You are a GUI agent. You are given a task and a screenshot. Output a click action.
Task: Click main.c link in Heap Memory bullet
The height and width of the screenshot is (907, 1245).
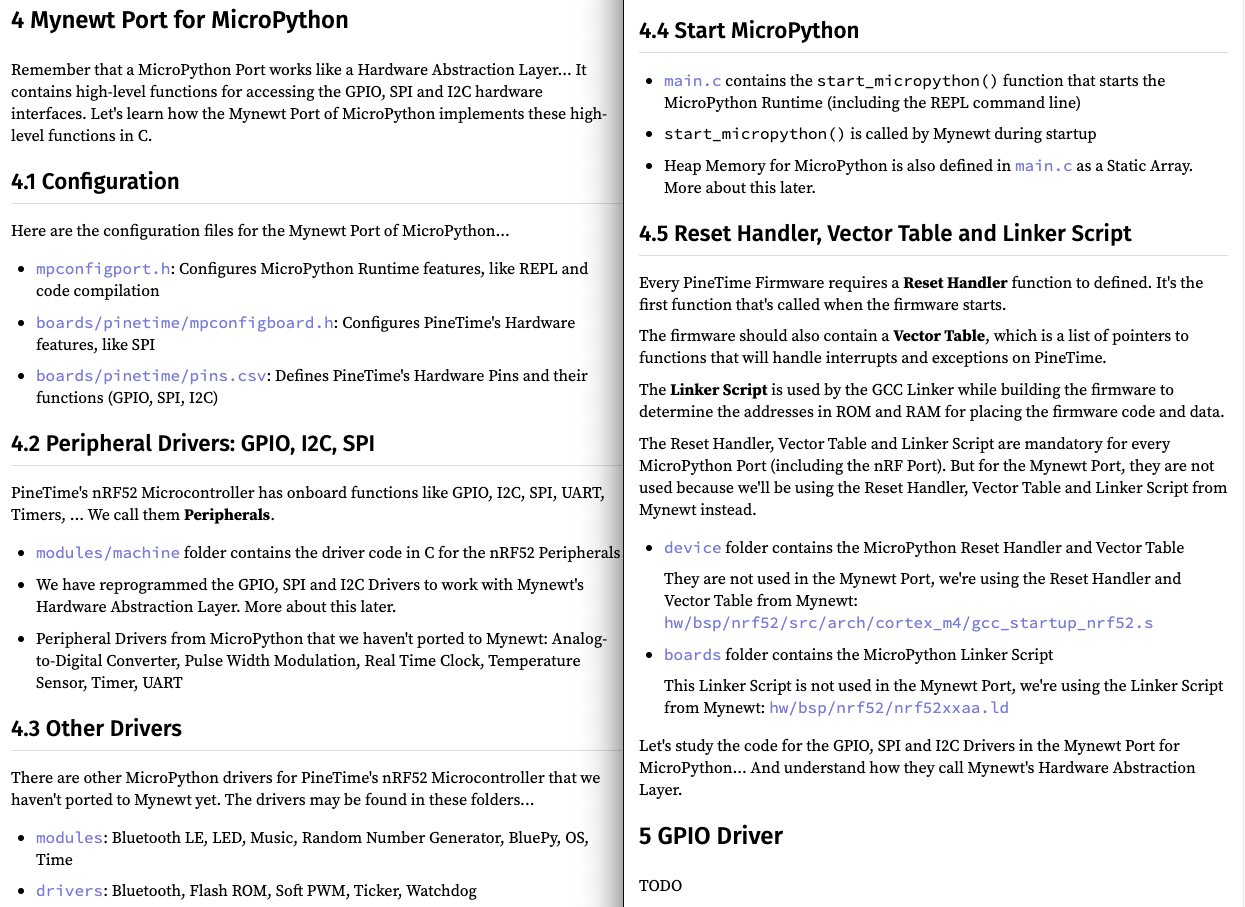click(1043, 166)
